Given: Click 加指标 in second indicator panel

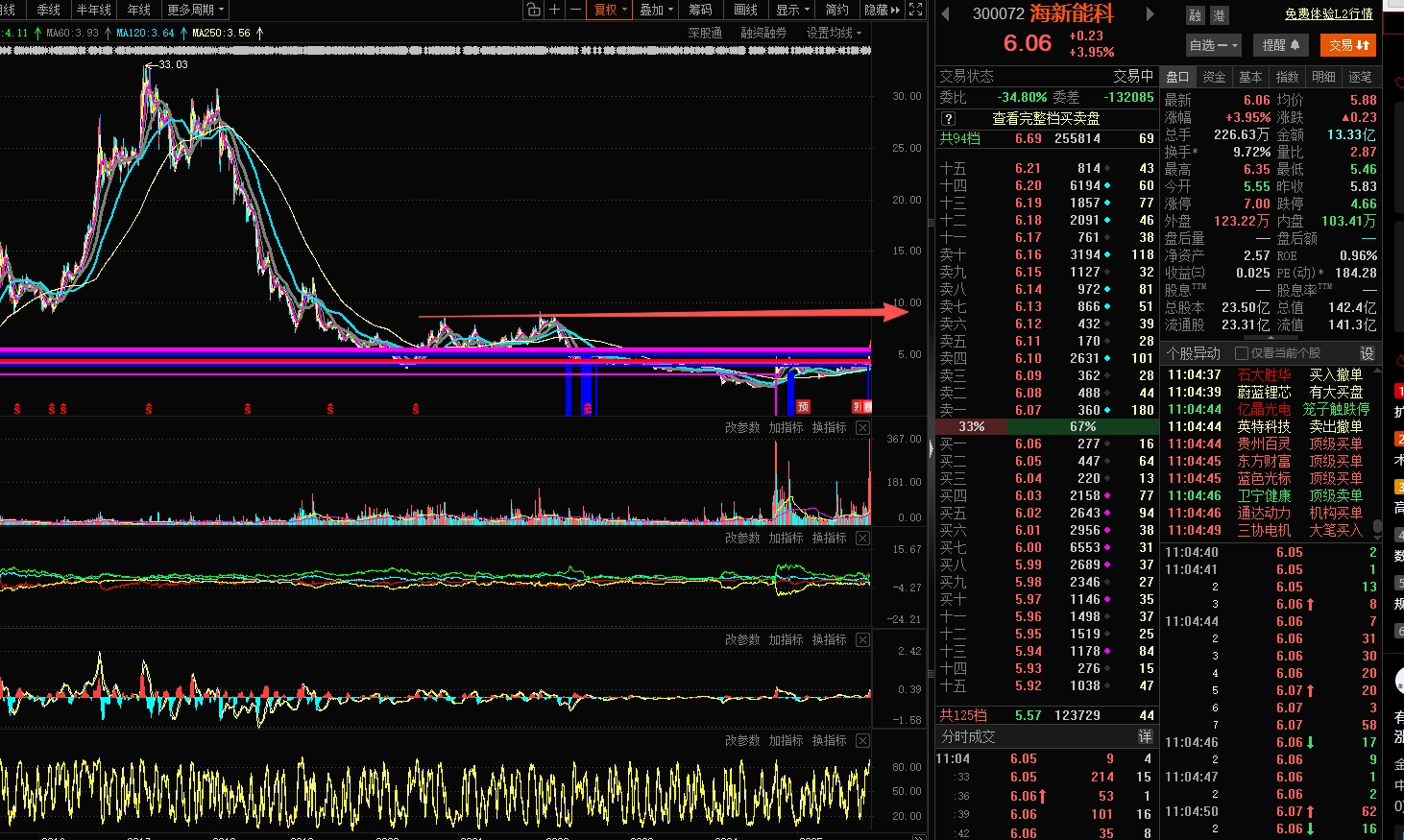Looking at the screenshot, I should (786, 539).
